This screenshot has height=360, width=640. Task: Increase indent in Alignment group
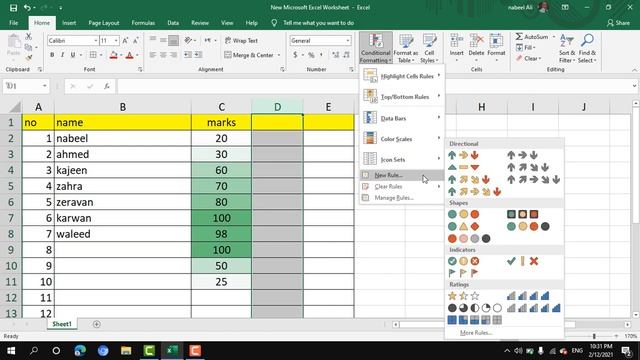[x=198, y=55]
